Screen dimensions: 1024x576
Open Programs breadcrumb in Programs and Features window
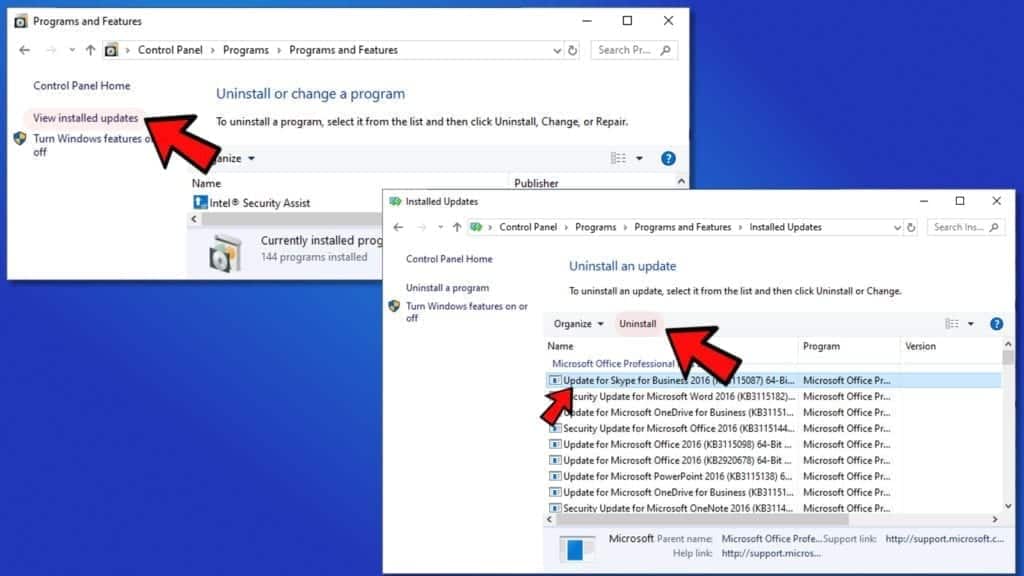click(246, 50)
